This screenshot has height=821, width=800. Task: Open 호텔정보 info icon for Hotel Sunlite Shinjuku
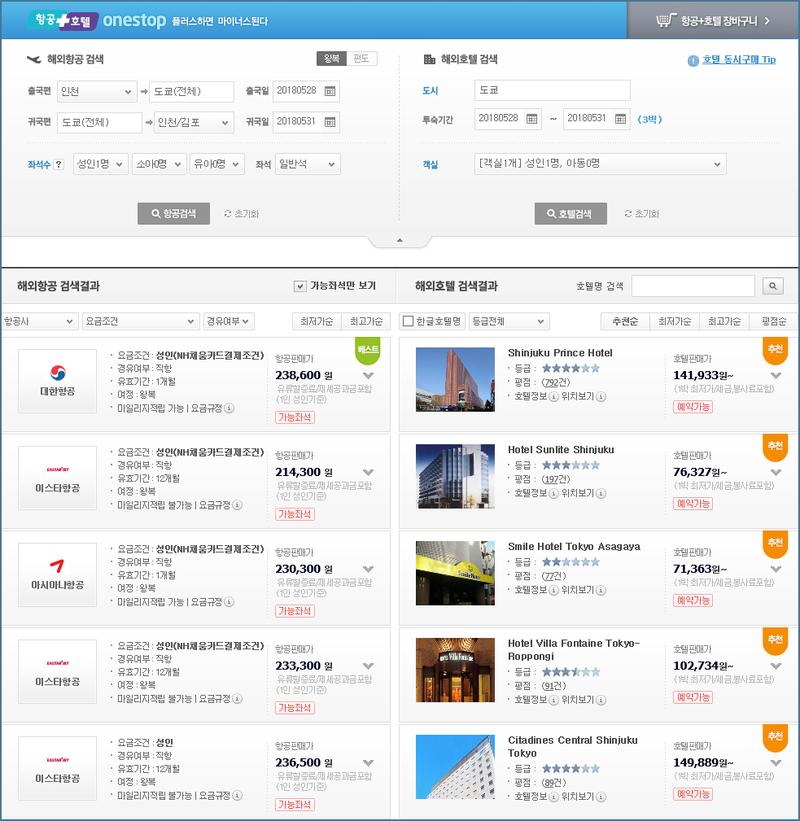(x=553, y=494)
